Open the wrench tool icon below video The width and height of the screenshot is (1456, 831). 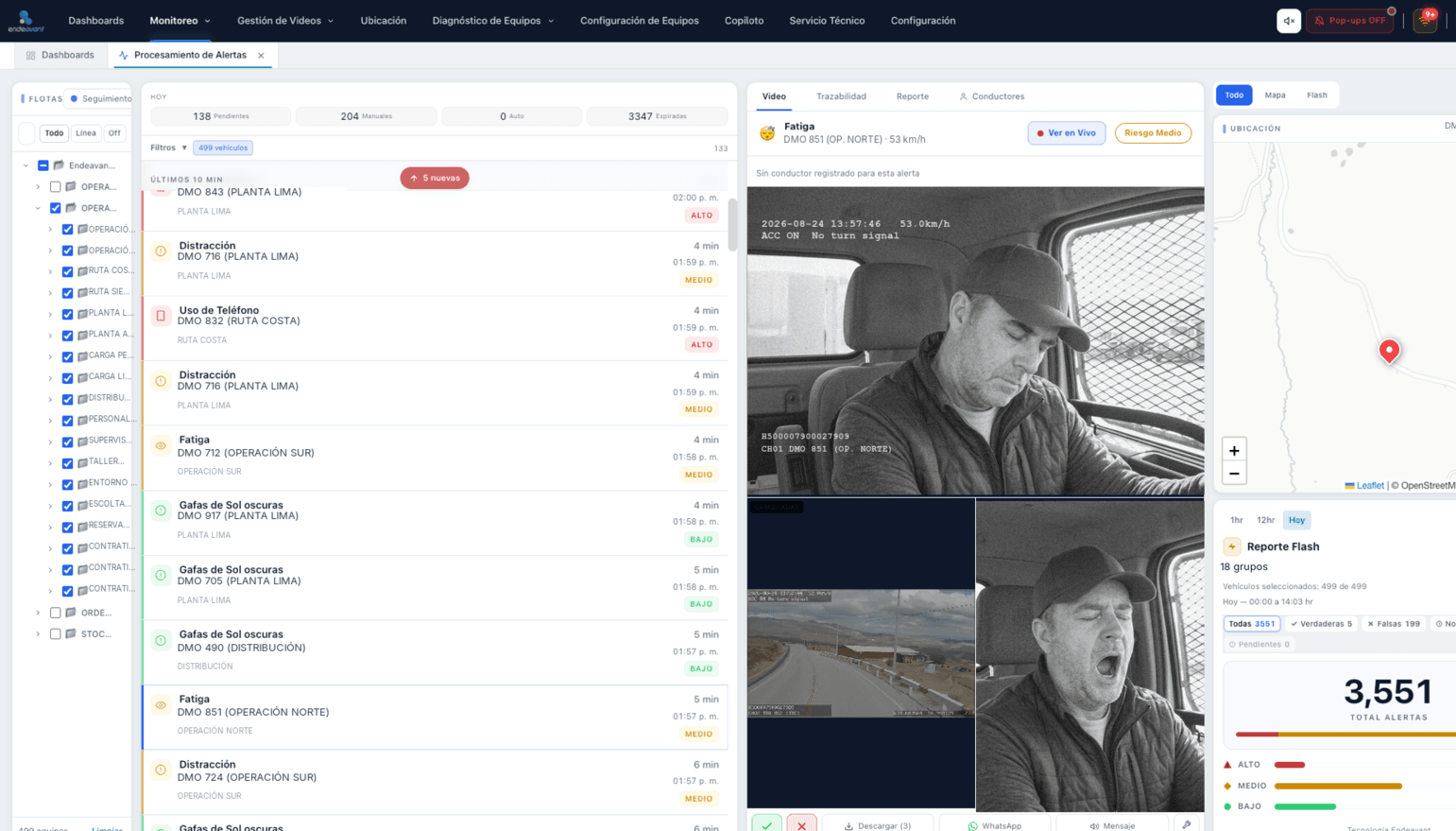click(1187, 824)
